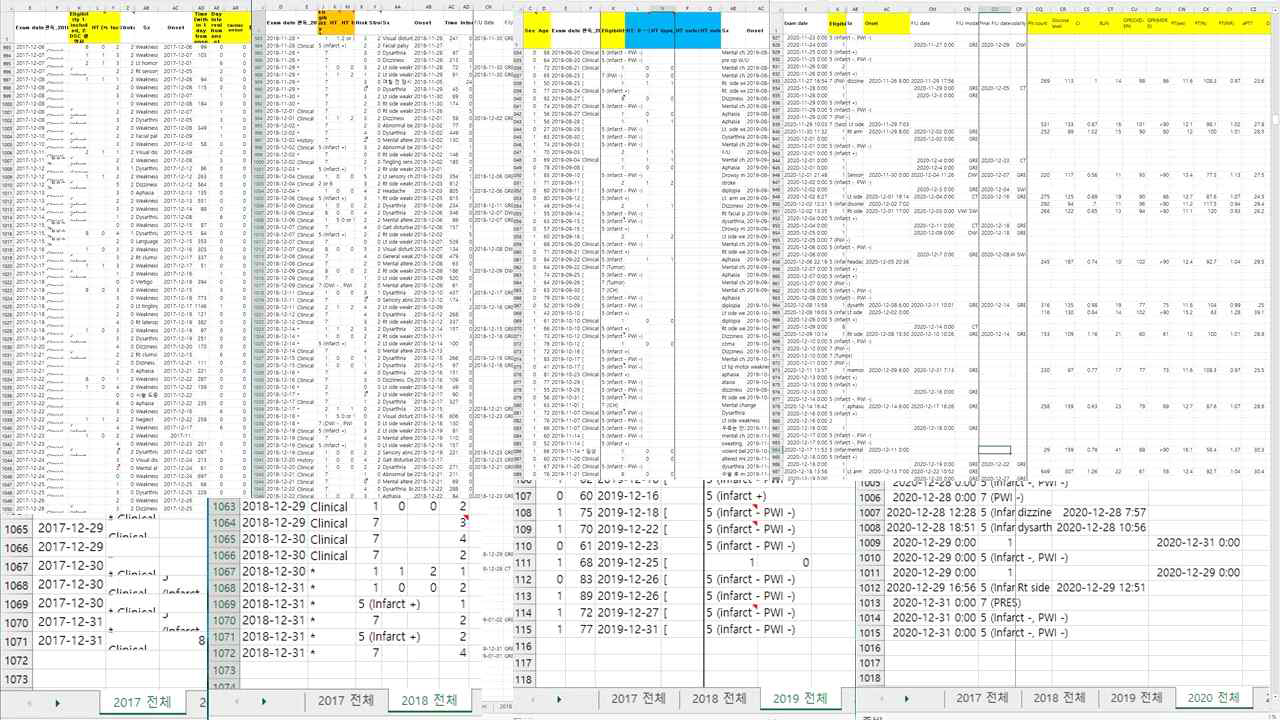Open the '2017 전체' tab in the 2019 panel
Viewport: 1280px width, 720px height.
[637, 697]
